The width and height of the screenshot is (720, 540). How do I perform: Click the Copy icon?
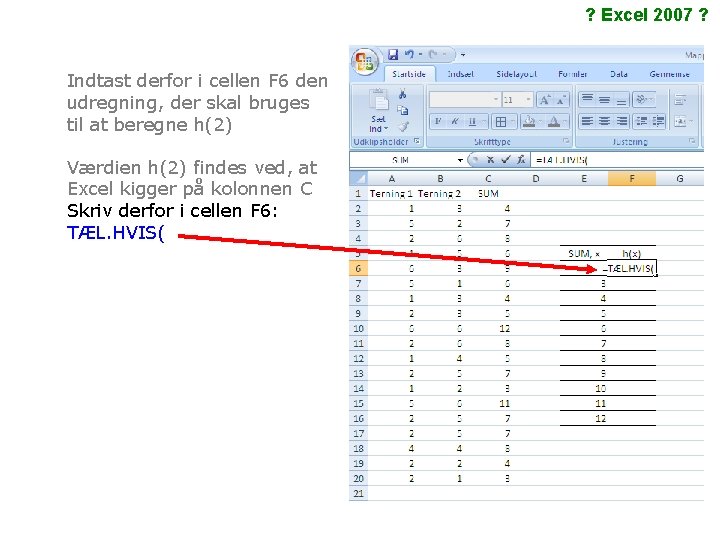403,110
